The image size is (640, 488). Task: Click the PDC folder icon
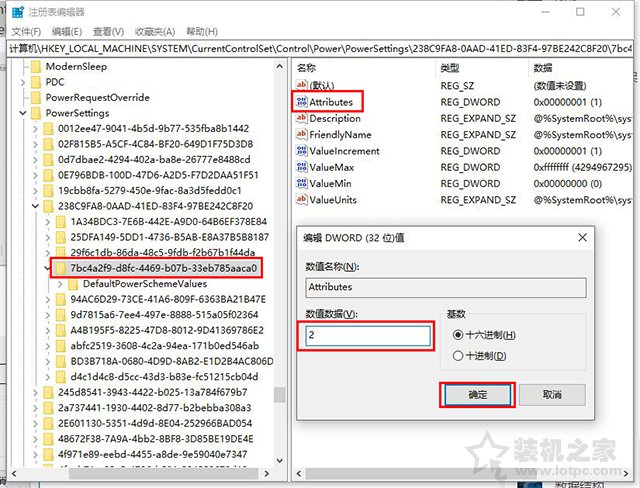[x=36, y=82]
